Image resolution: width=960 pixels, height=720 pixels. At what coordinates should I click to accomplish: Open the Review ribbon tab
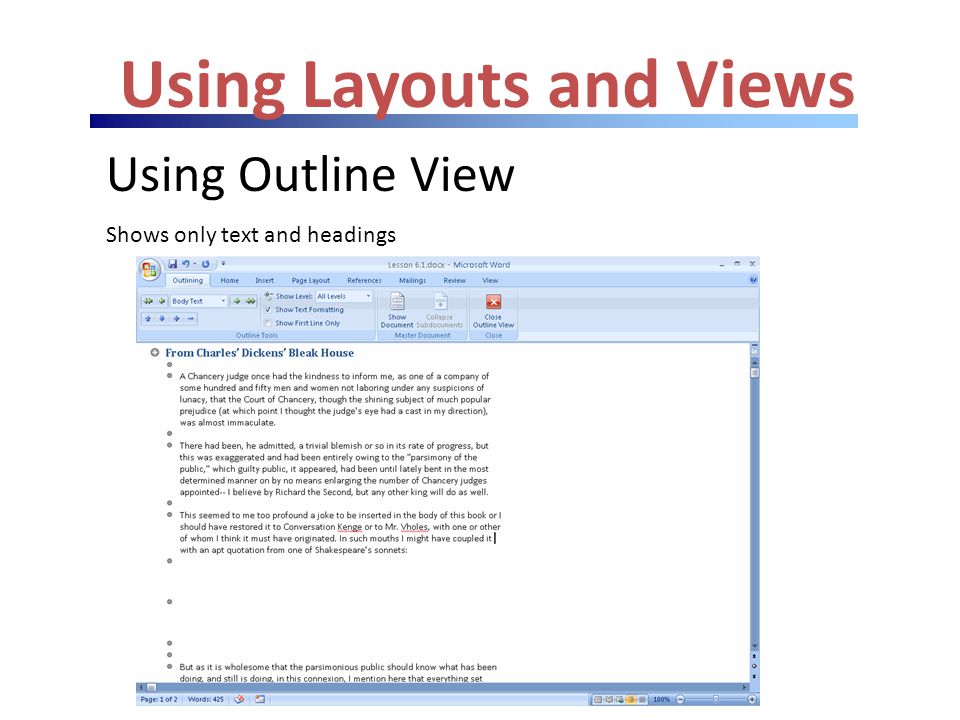[x=454, y=280]
